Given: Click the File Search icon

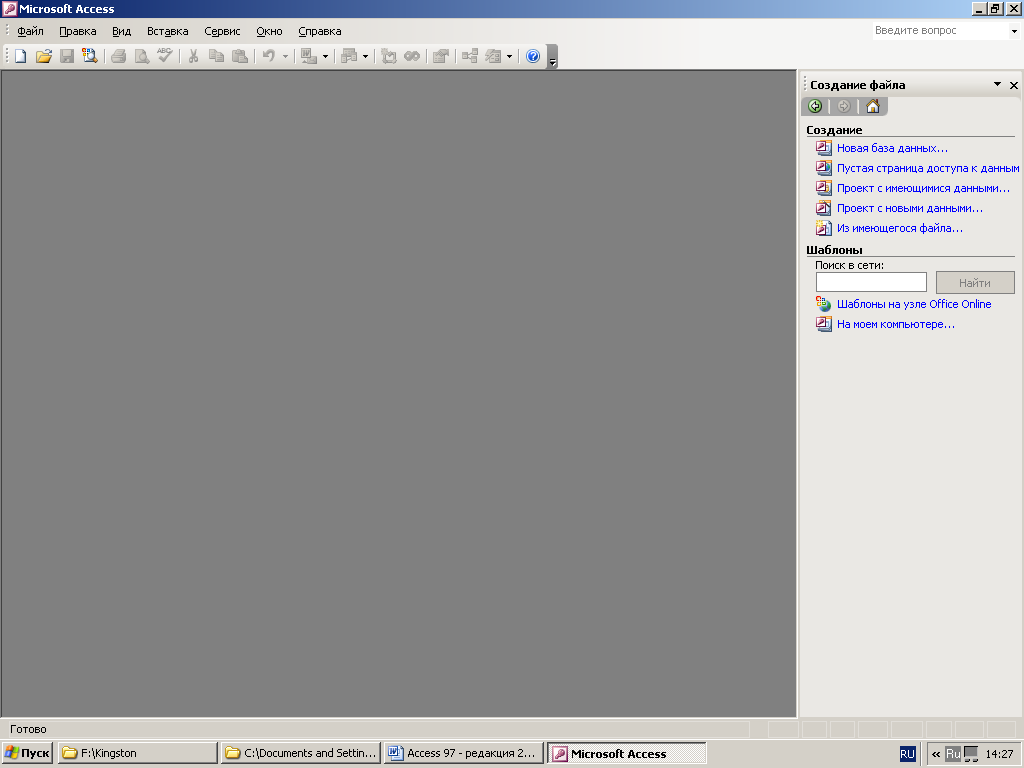Looking at the screenshot, I should (89, 56).
